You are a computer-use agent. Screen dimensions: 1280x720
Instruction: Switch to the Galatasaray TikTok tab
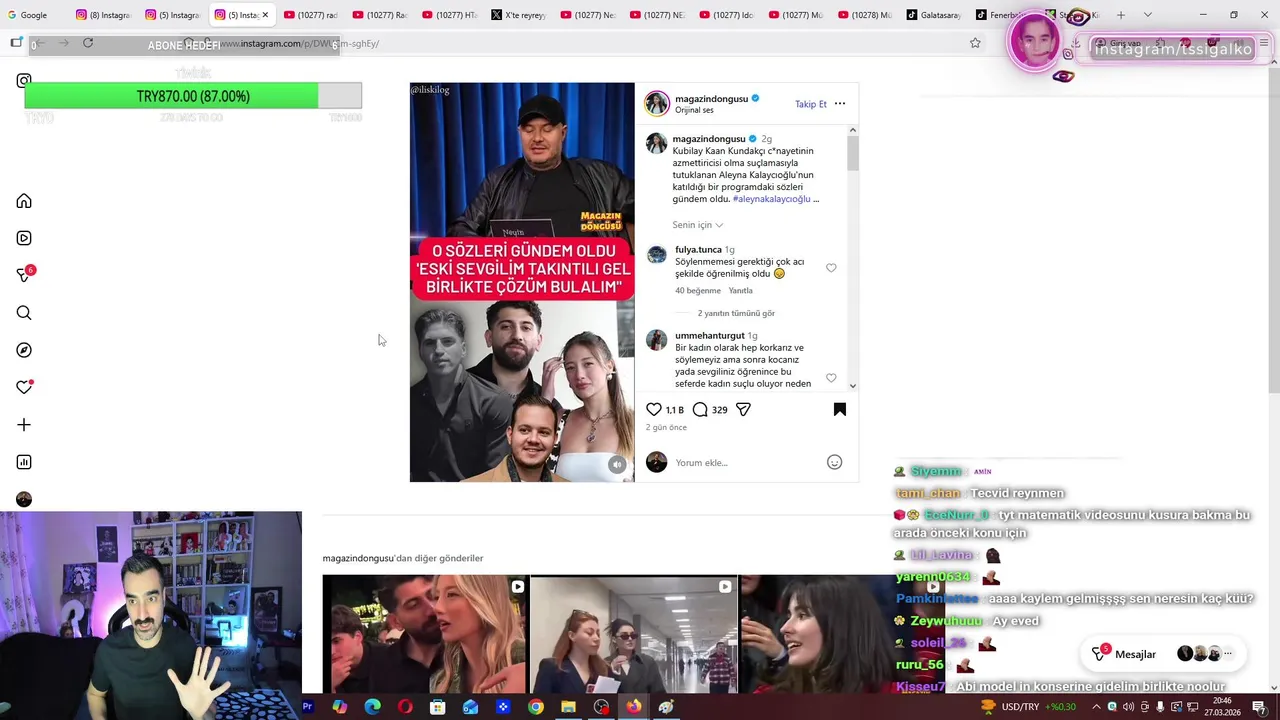(x=933, y=15)
